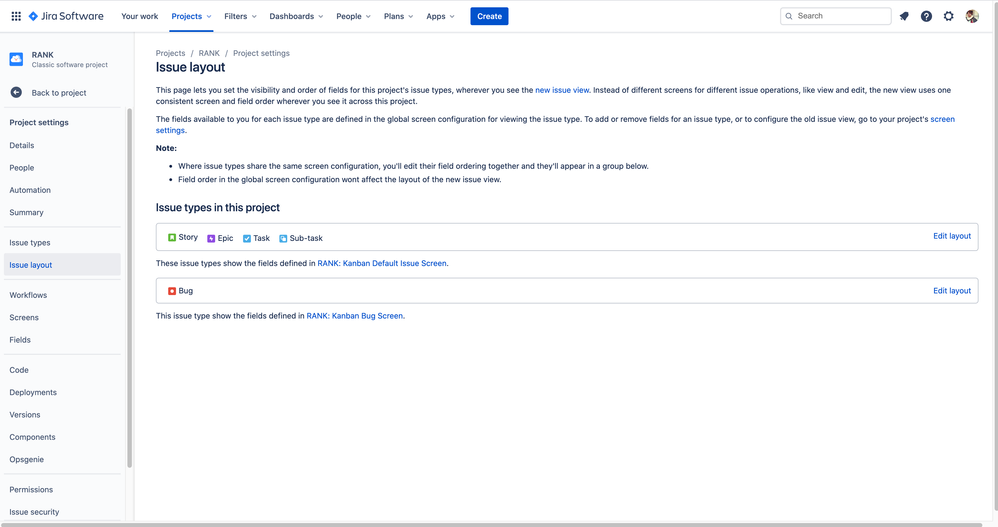Image resolution: width=998 pixels, height=527 pixels.
Task: Open the help question mark icon
Action: tap(926, 16)
